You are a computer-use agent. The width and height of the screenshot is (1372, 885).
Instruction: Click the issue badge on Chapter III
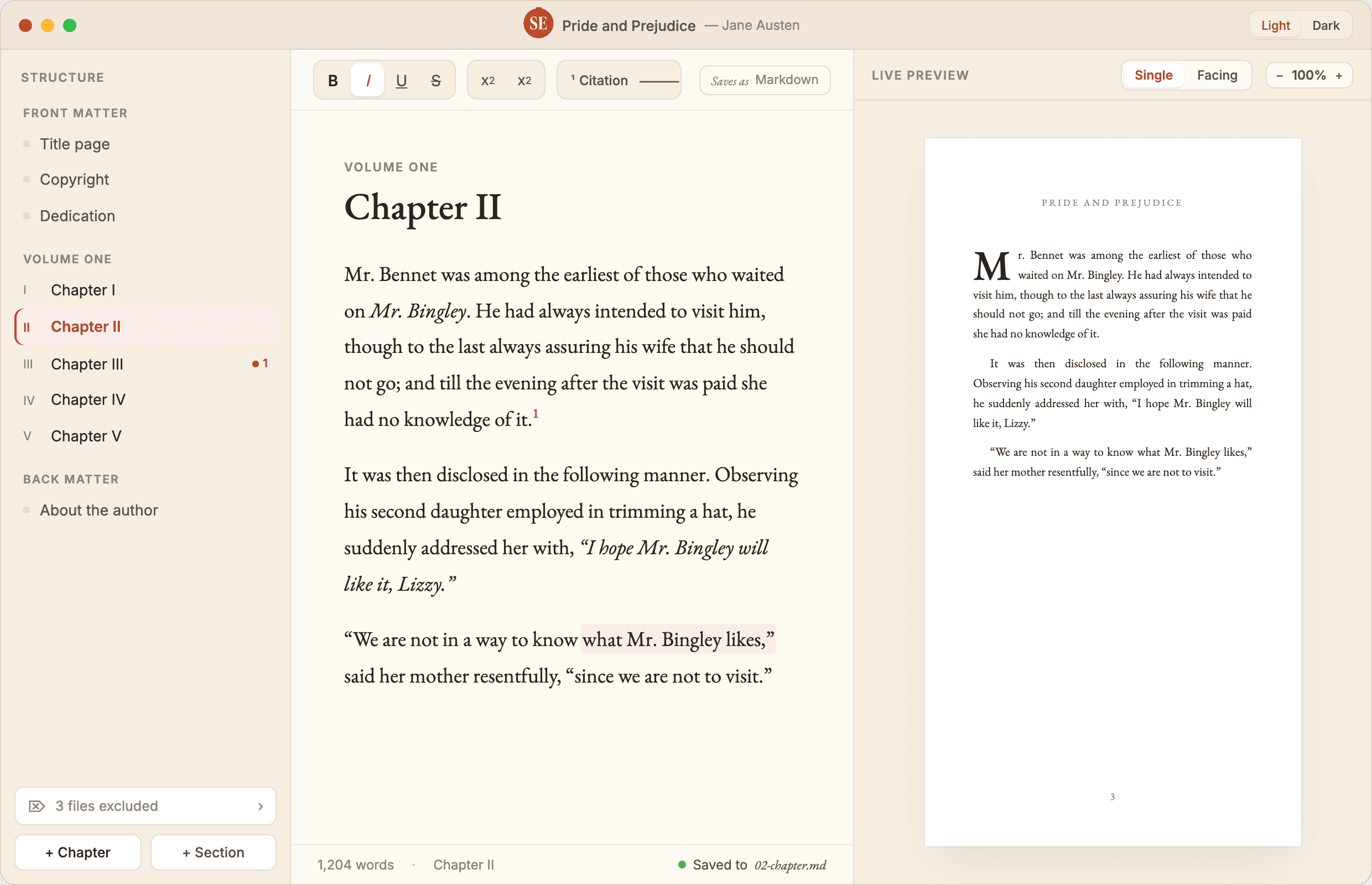pyautogui.click(x=260, y=363)
